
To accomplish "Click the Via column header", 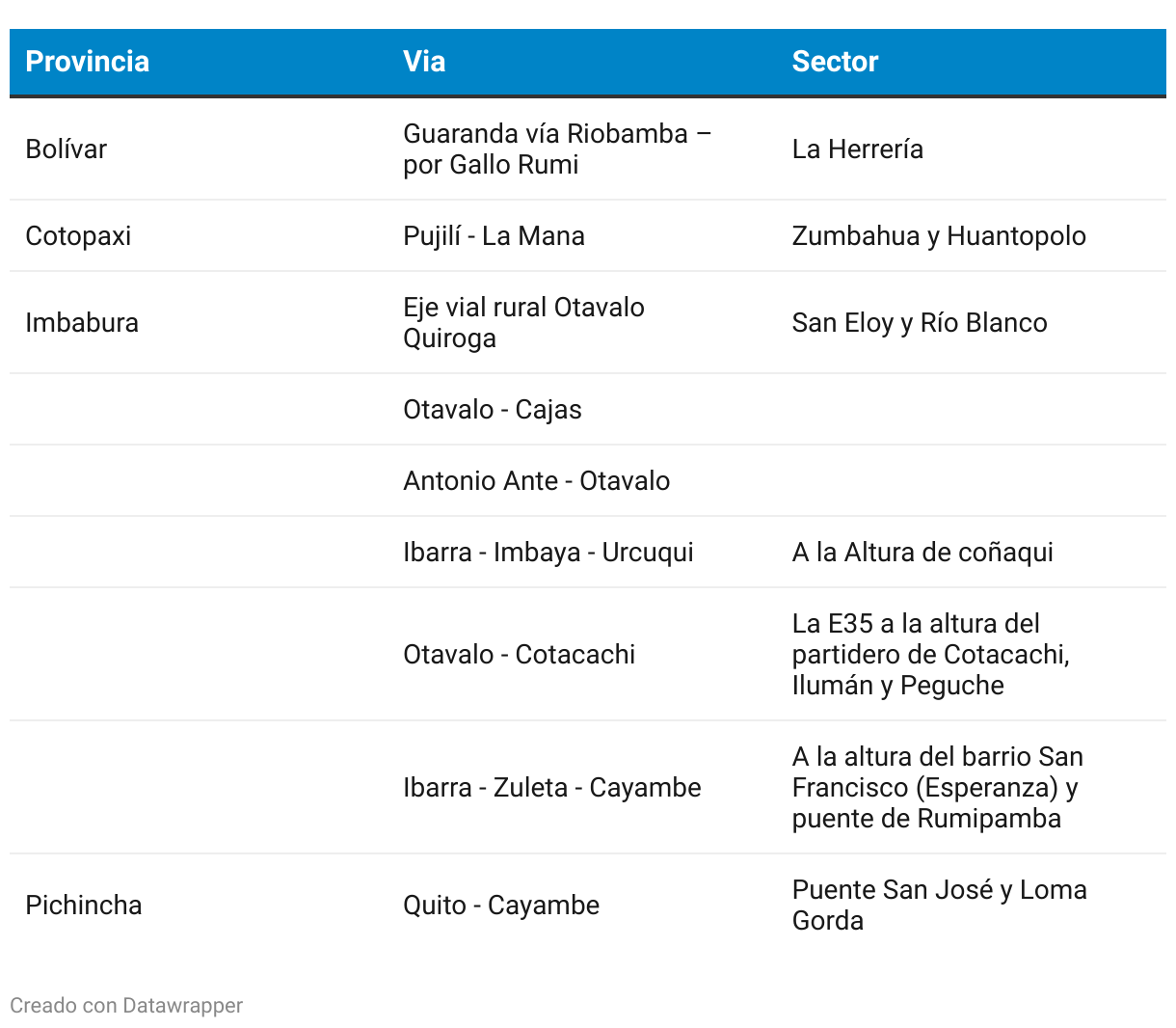I will pyautogui.click(x=424, y=62).
